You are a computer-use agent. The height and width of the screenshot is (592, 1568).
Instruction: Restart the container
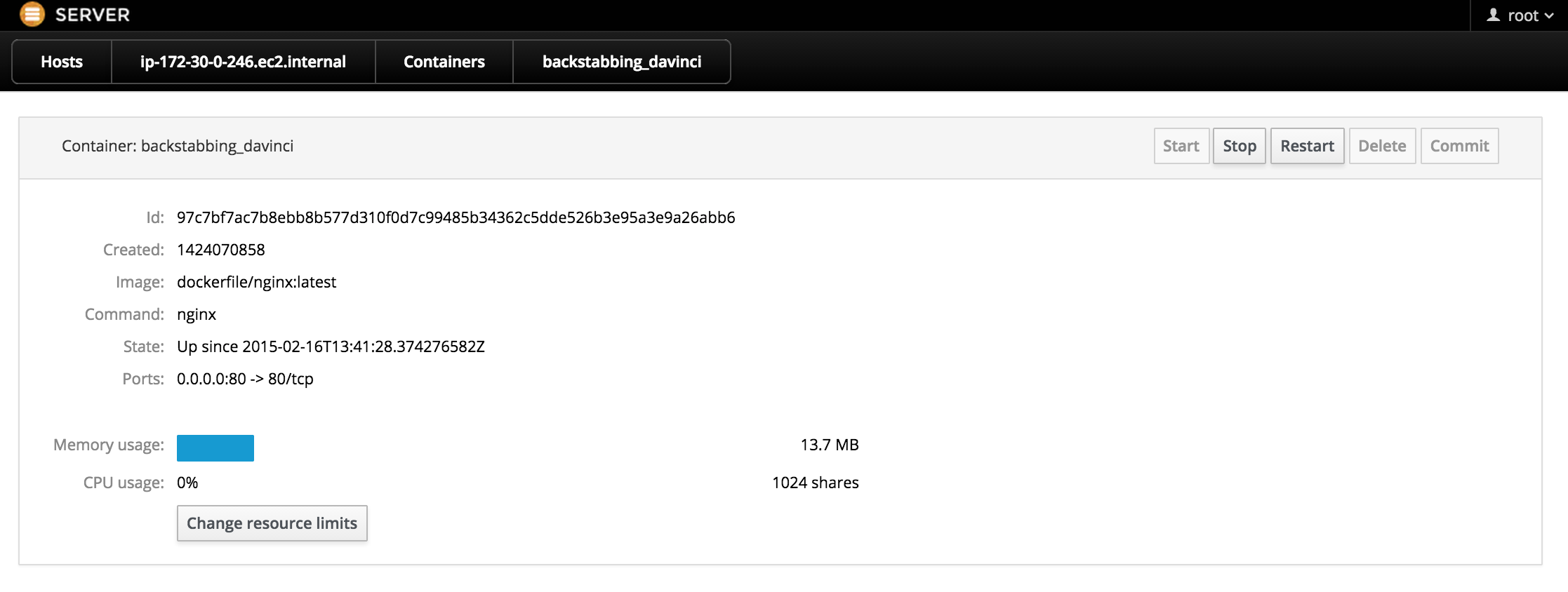[x=1307, y=146]
